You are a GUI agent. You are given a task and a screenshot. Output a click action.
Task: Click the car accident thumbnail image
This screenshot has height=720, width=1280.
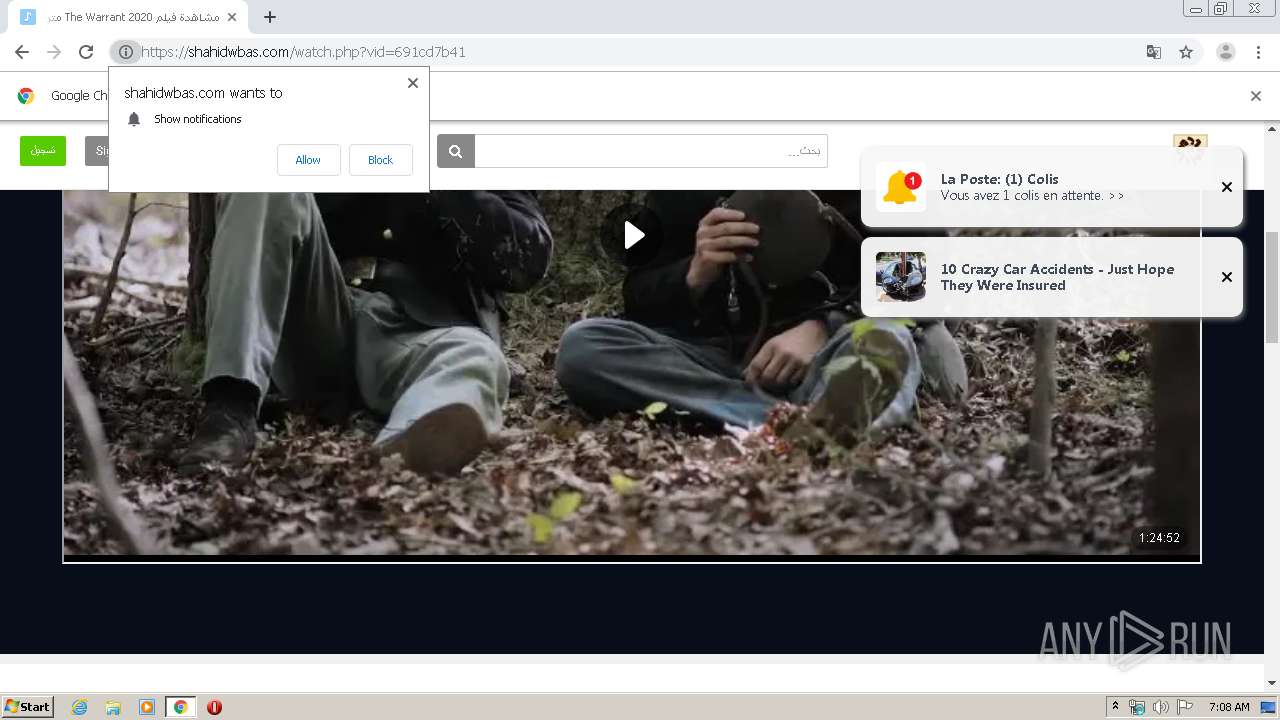(x=901, y=277)
